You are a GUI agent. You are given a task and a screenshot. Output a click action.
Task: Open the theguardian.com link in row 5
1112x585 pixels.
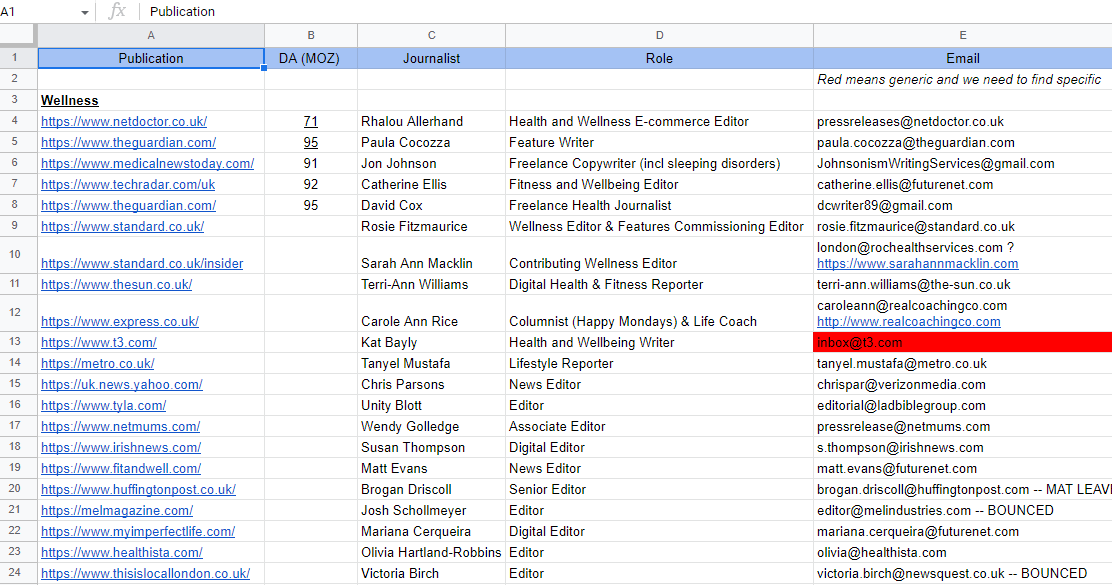128,143
